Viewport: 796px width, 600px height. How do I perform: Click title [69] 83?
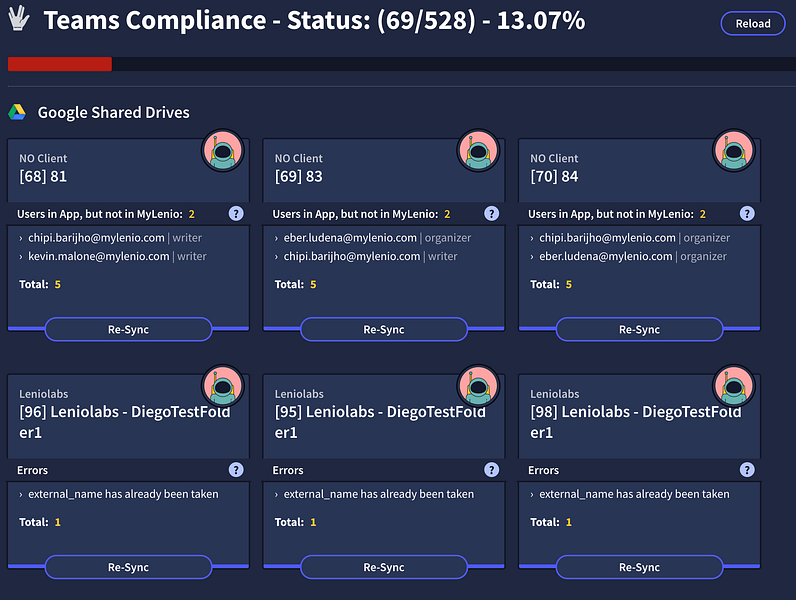[x=298, y=177]
